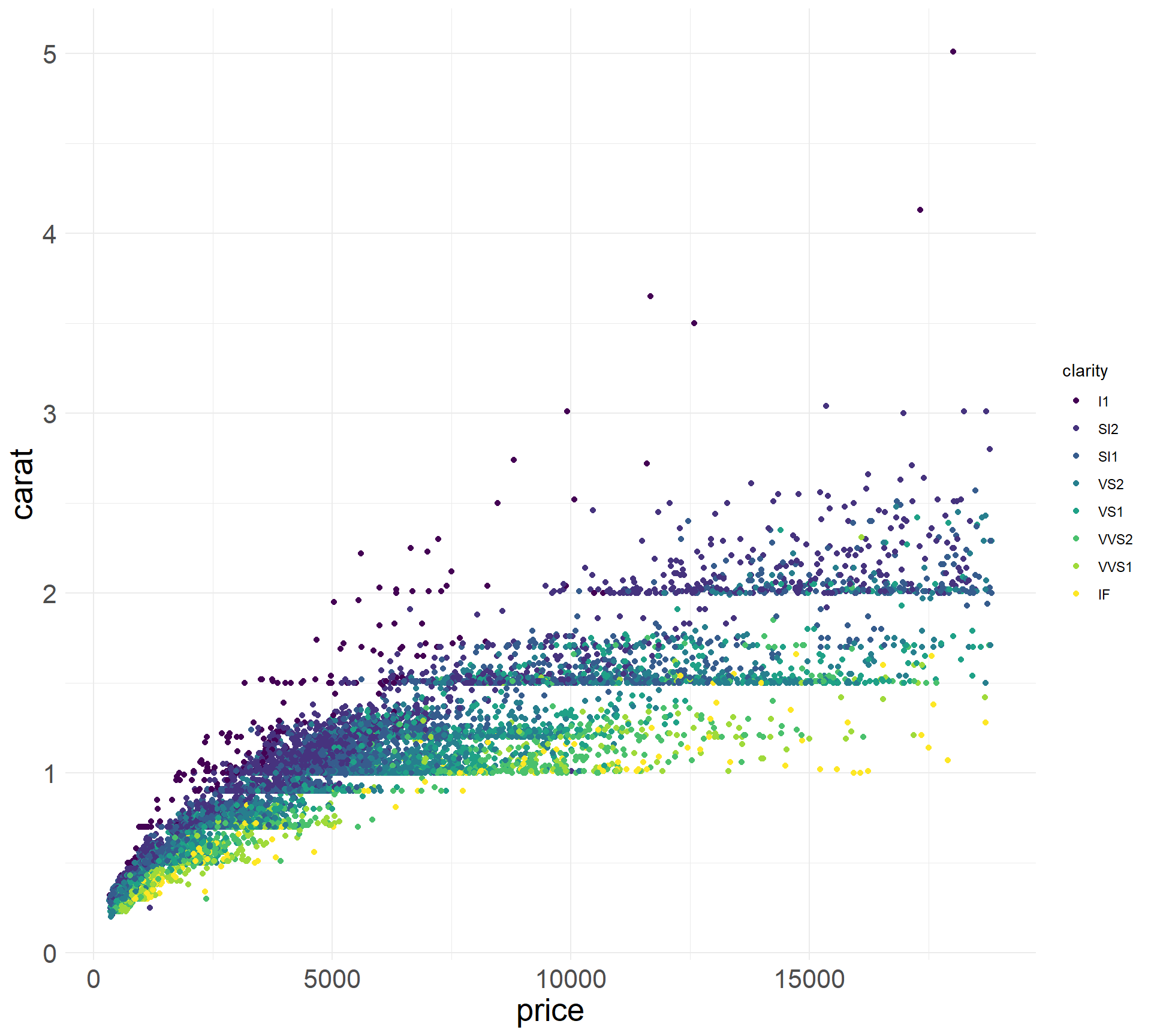
Task: Click the I1 legend color dot
Action: [1076, 400]
